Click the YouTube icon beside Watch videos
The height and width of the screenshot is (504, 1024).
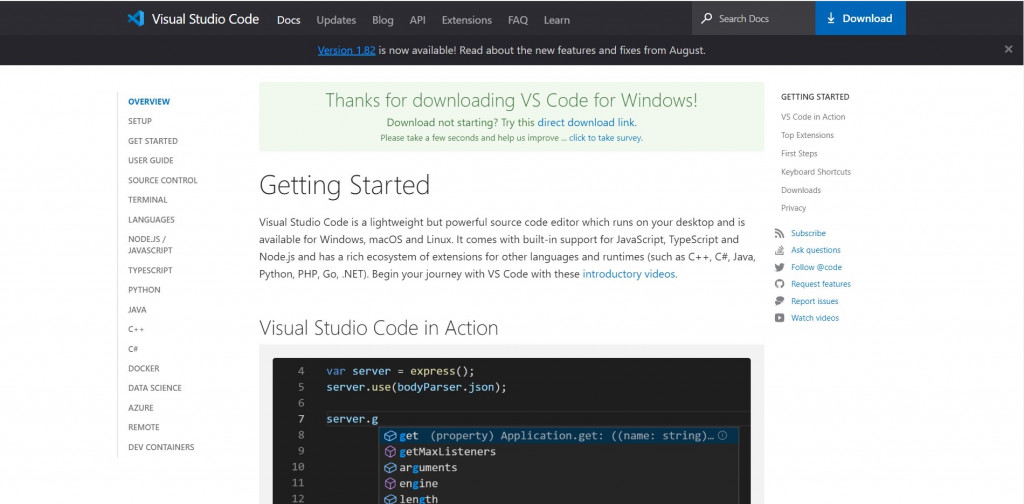pyautogui.click(x=779, y=318)
